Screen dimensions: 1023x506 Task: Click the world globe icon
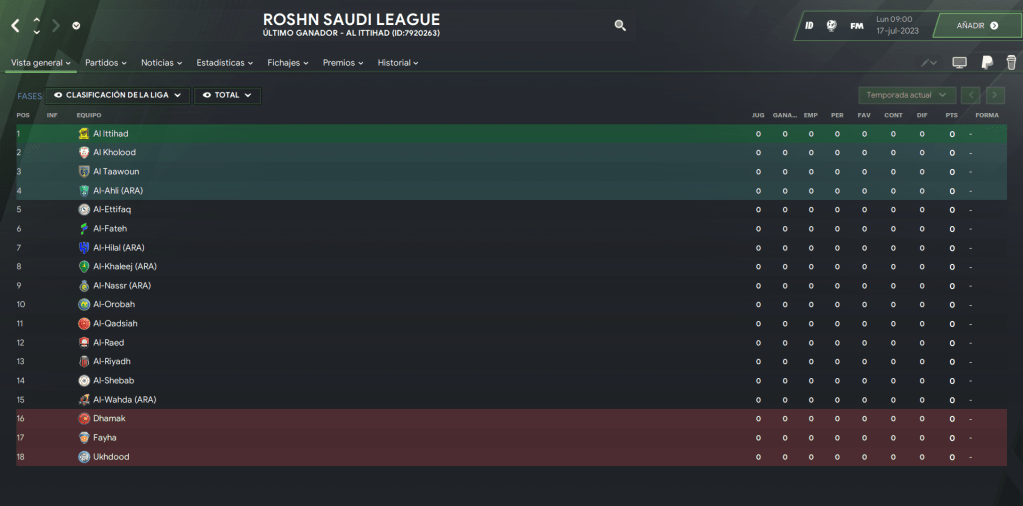[x=832, y=25]
